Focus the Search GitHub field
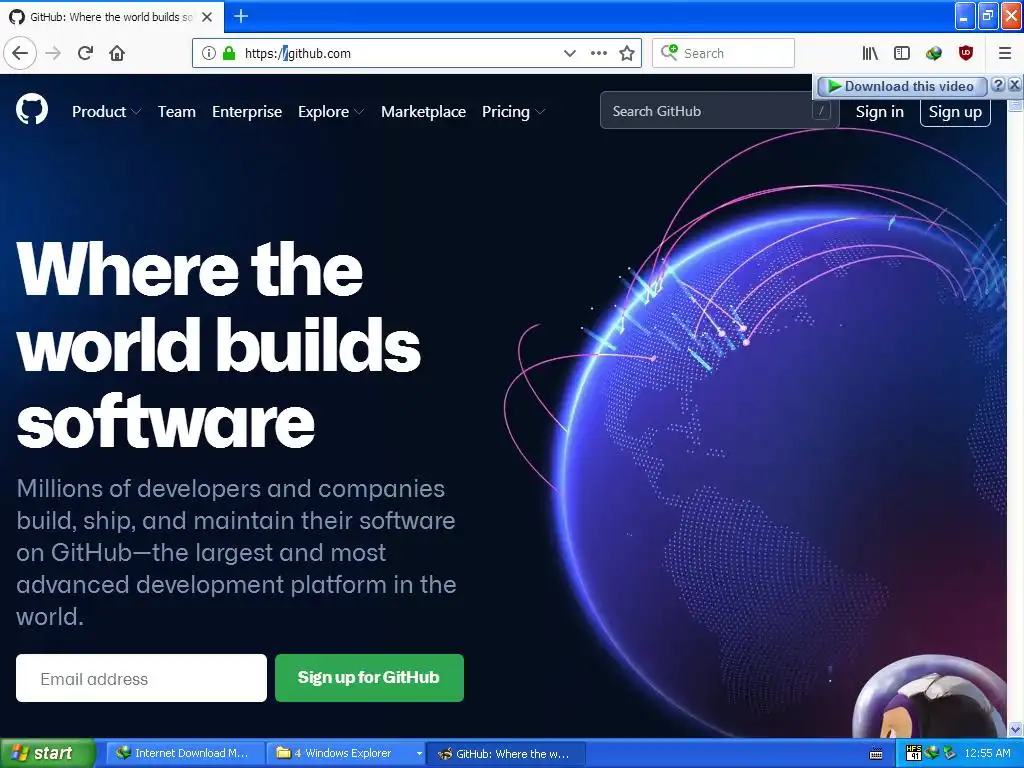Image resolution: width=1024 pixels, height=768 pixels. coord(720,110)
